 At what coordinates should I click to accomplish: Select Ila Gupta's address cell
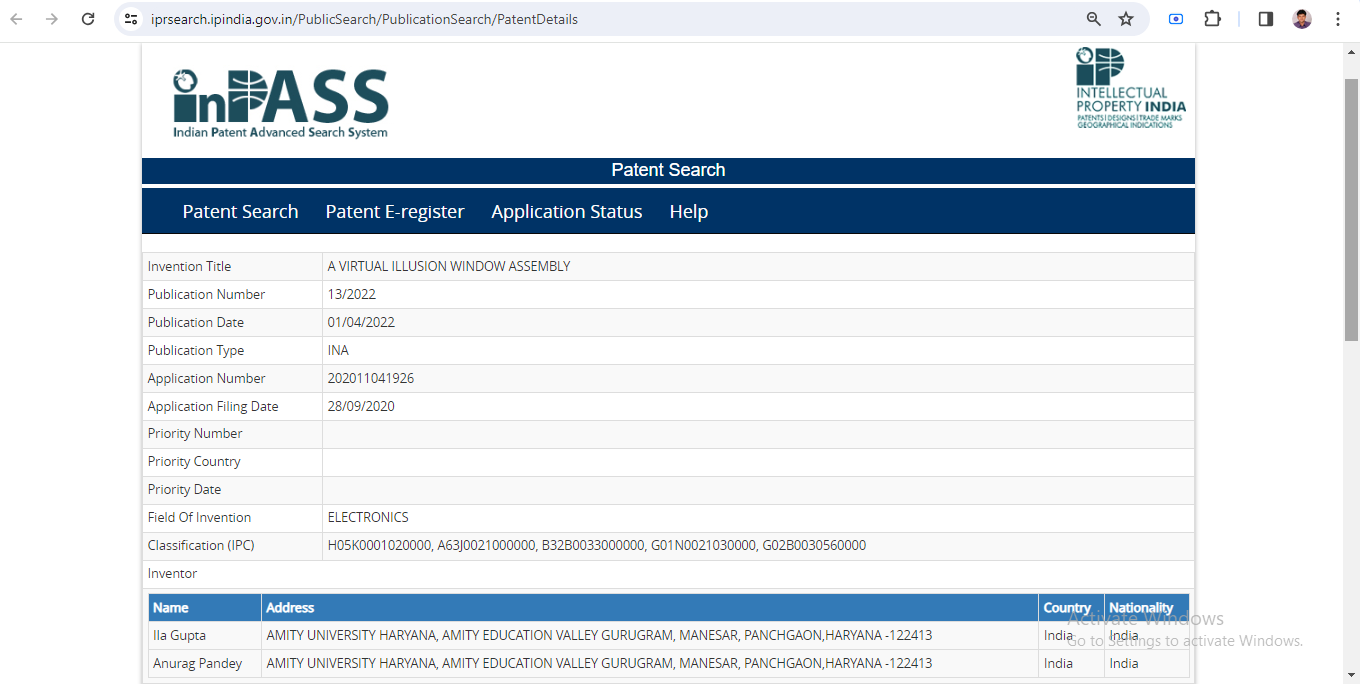point(650,635)
